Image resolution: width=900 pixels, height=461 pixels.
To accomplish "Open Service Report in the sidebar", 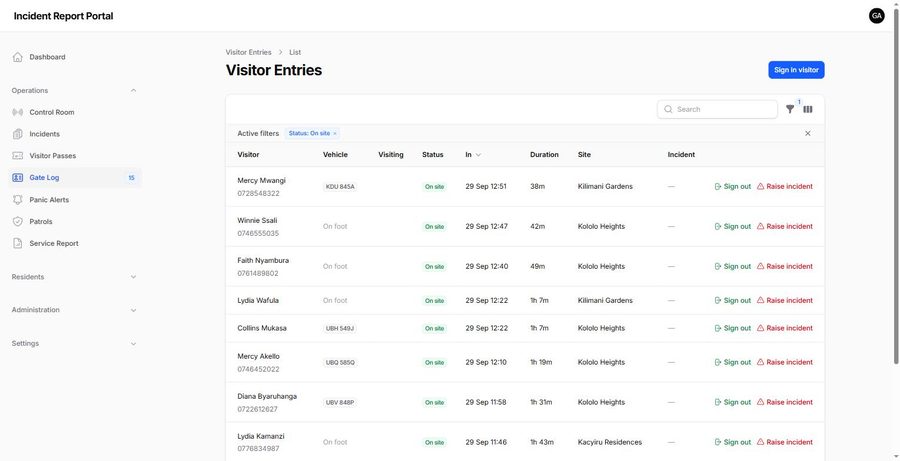I will pos(75,243).
